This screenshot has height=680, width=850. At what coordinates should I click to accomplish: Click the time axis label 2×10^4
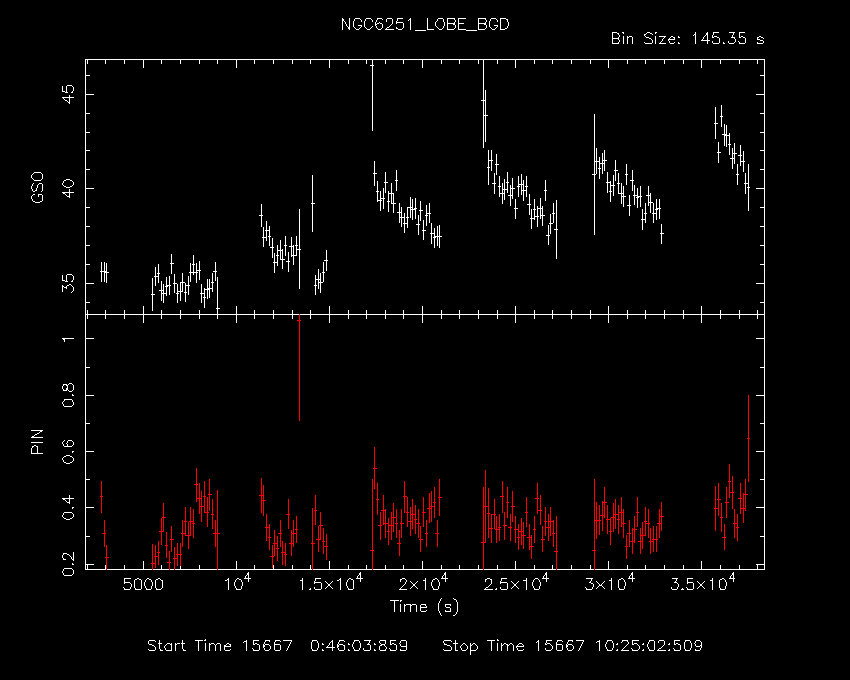point(424,583)
